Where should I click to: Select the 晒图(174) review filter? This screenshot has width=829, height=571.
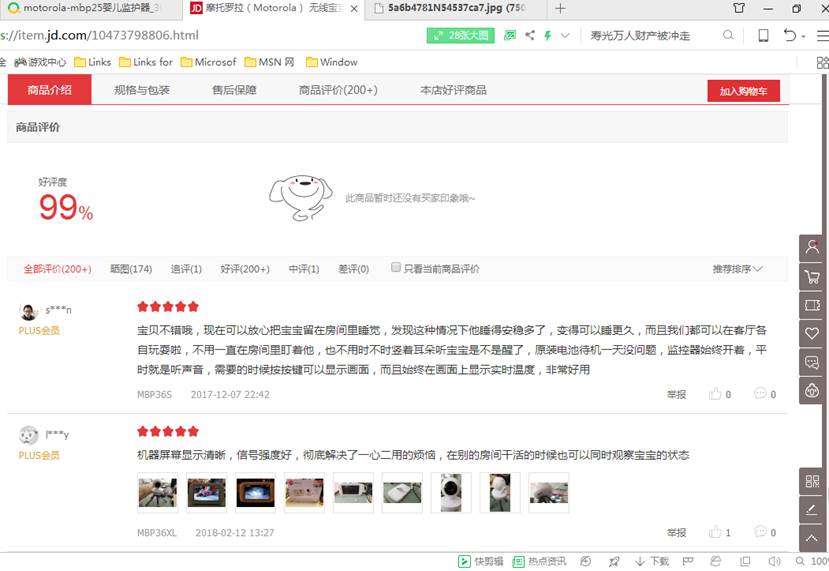pyautogui.click(x=131, y=269)
